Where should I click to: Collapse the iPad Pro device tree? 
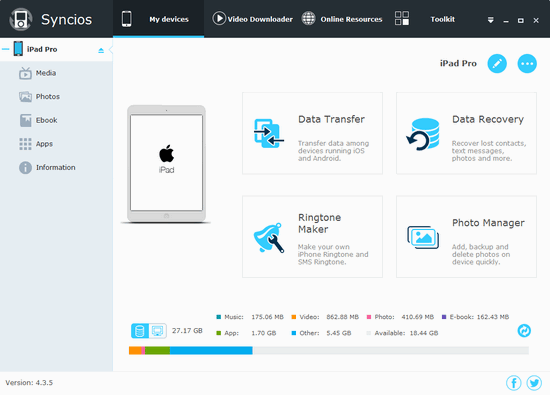(5, 49)
